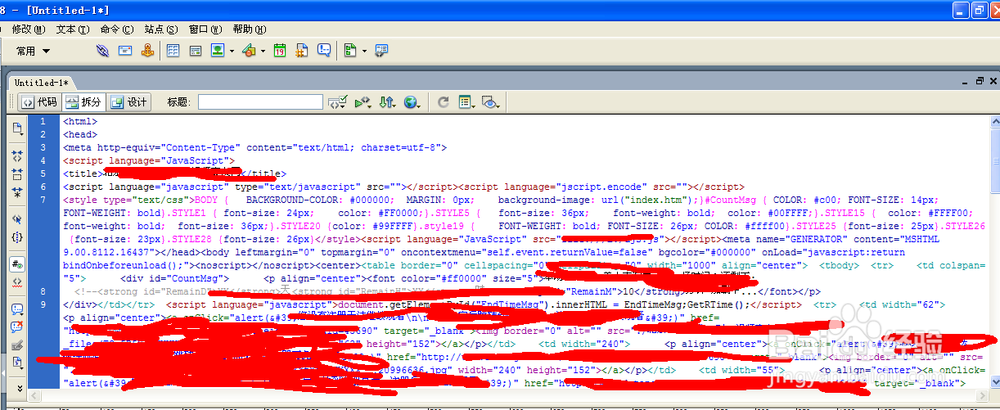Screen dimensions: 1000x410
Task: Insert an email link
Action: [125, 50]
